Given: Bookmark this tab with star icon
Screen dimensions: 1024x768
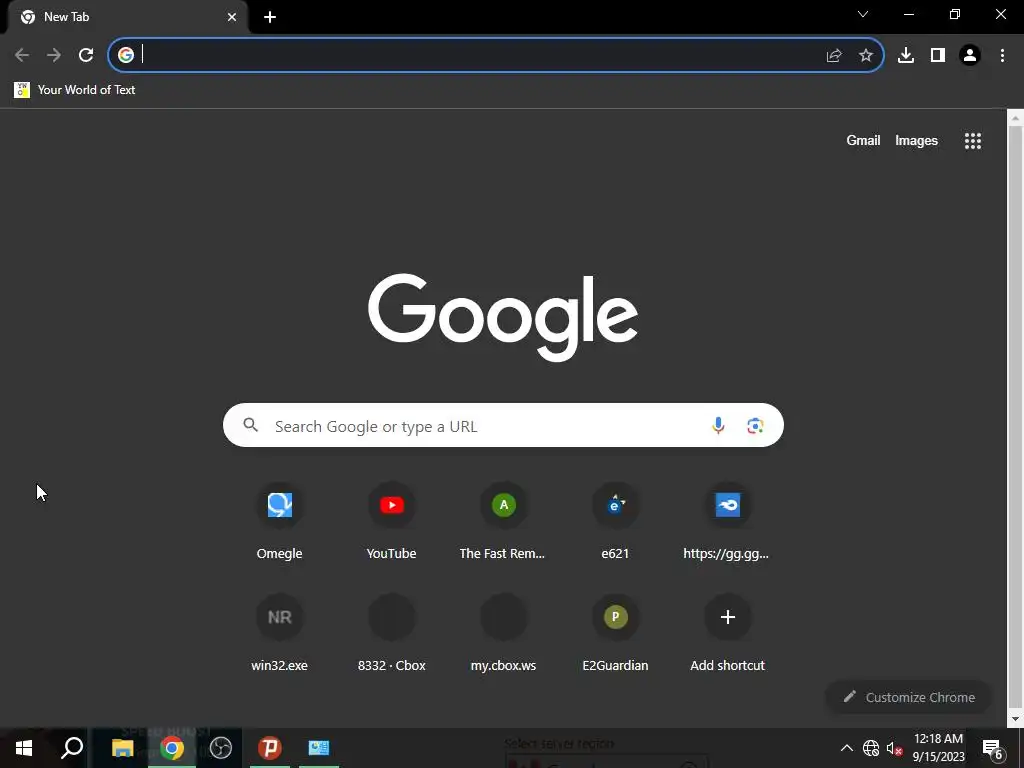Looking at the screenshot, I should click(x=866, y=56).
